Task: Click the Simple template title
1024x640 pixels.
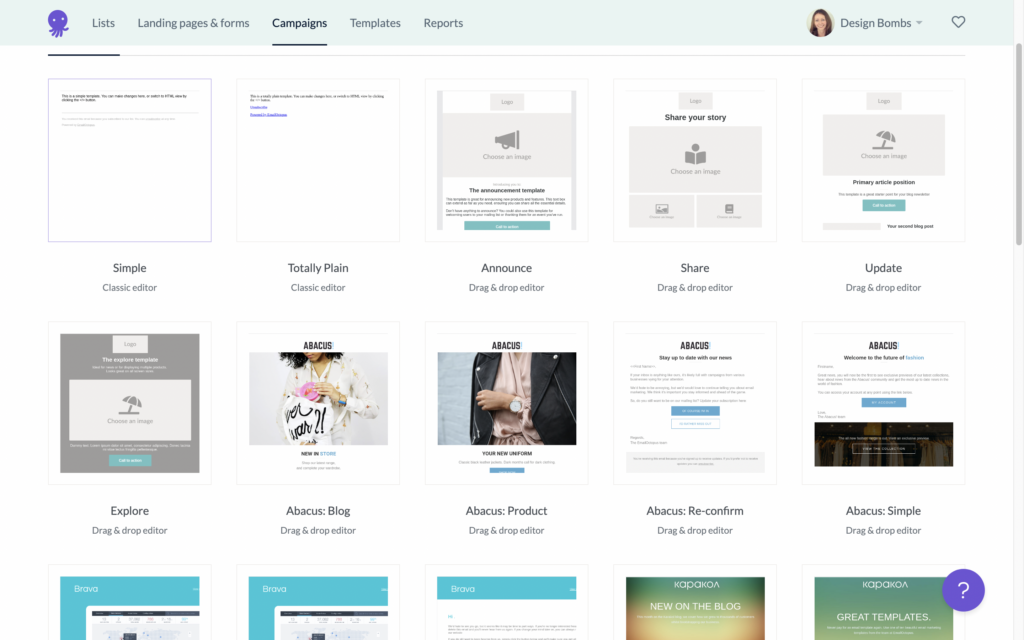Action: click(x=129, y=268)
